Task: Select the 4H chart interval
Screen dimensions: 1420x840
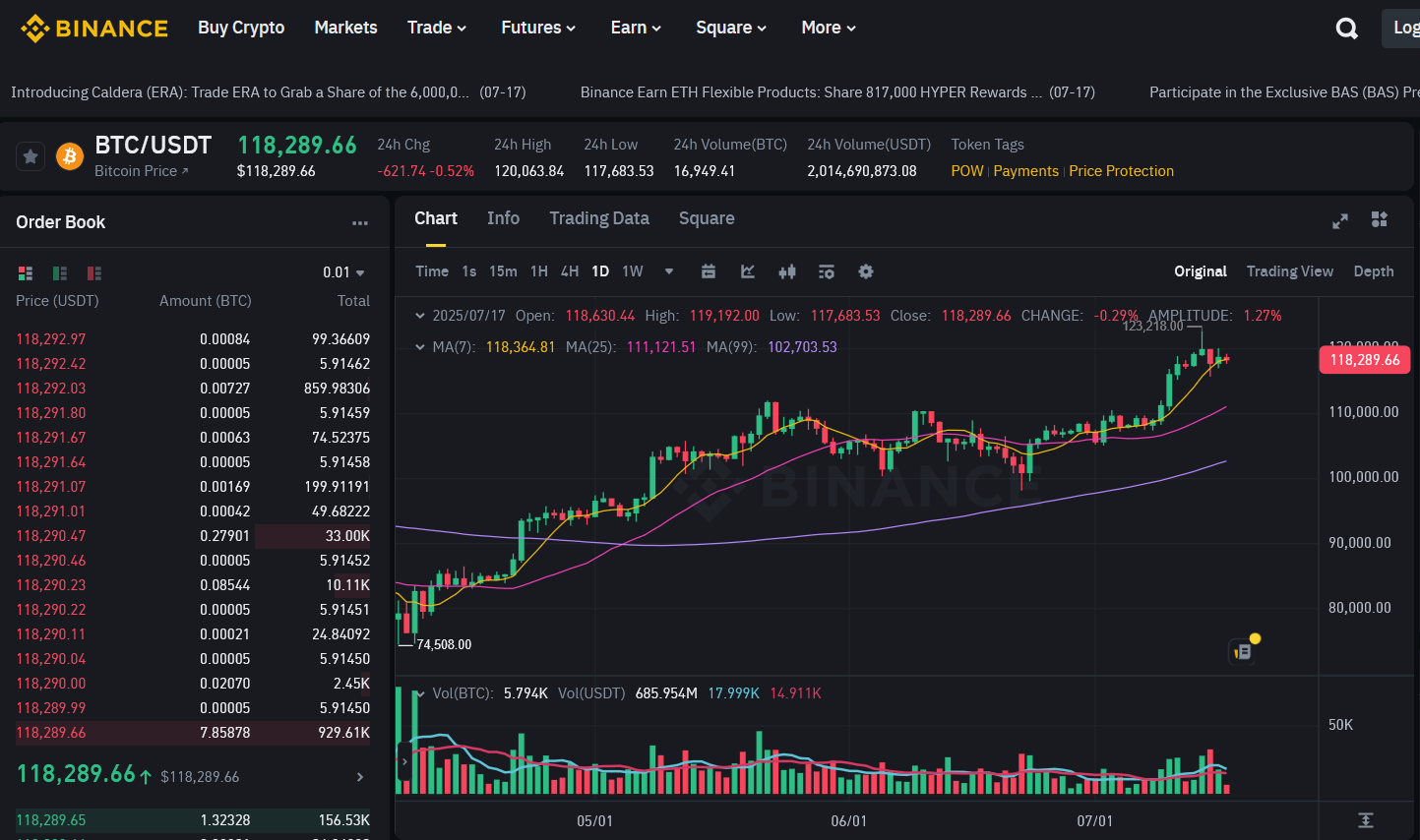Action: pyautogui.click(x=570, y=271)
